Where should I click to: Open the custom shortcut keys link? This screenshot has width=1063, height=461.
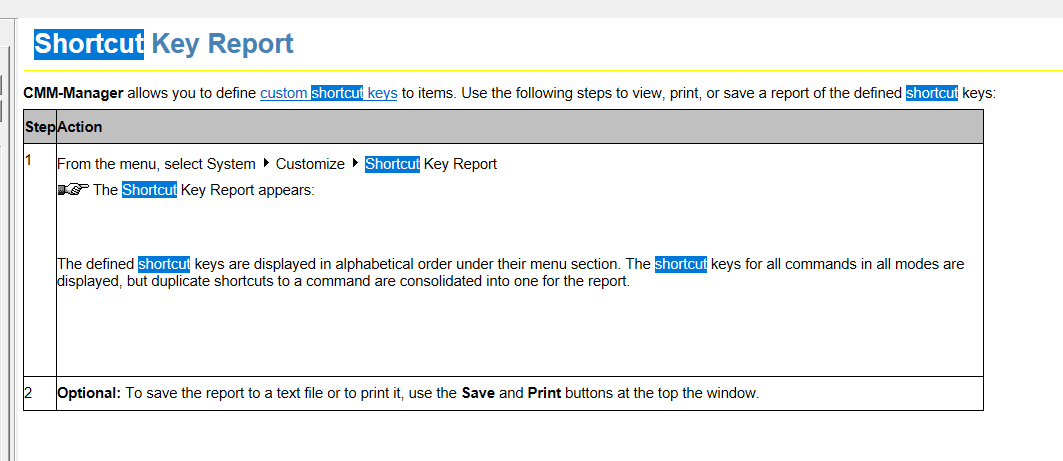click(x=328, y=93)
